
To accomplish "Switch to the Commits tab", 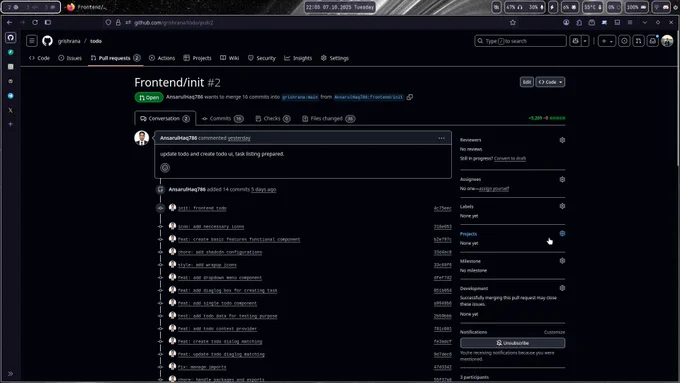I will tap(222, 118).
